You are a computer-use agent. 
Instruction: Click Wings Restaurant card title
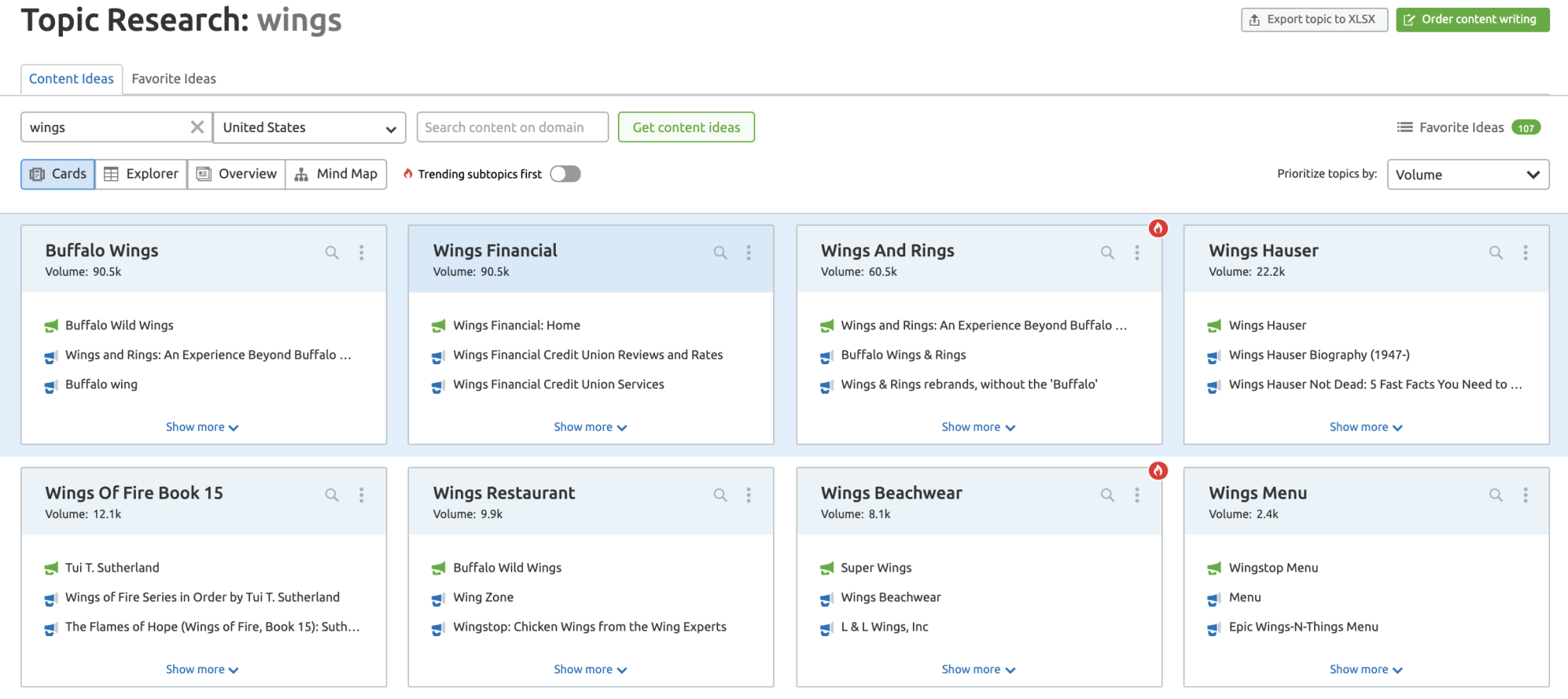click(x=504, y=493)
